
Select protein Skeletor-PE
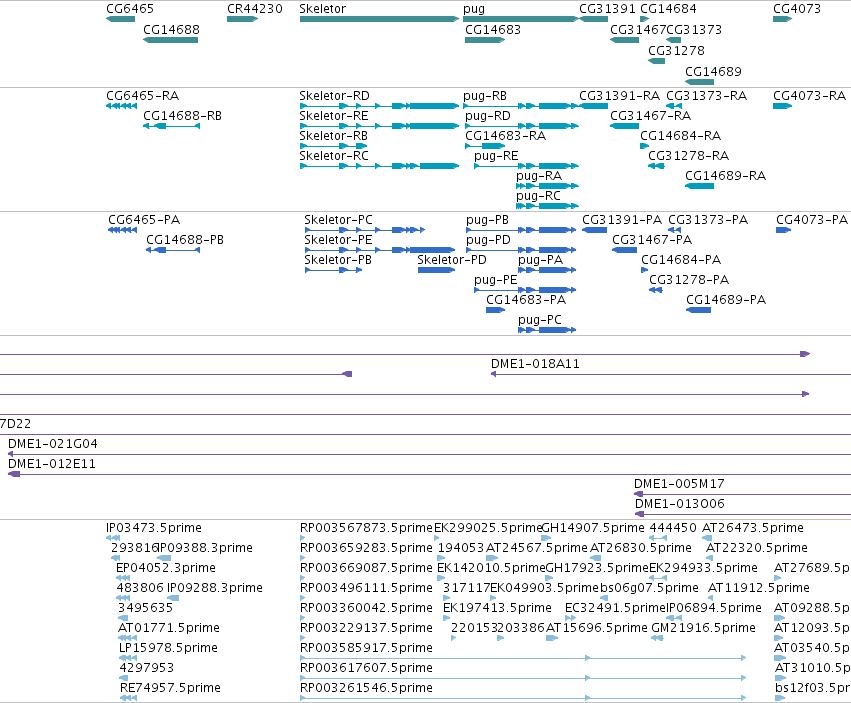point(338,240)
